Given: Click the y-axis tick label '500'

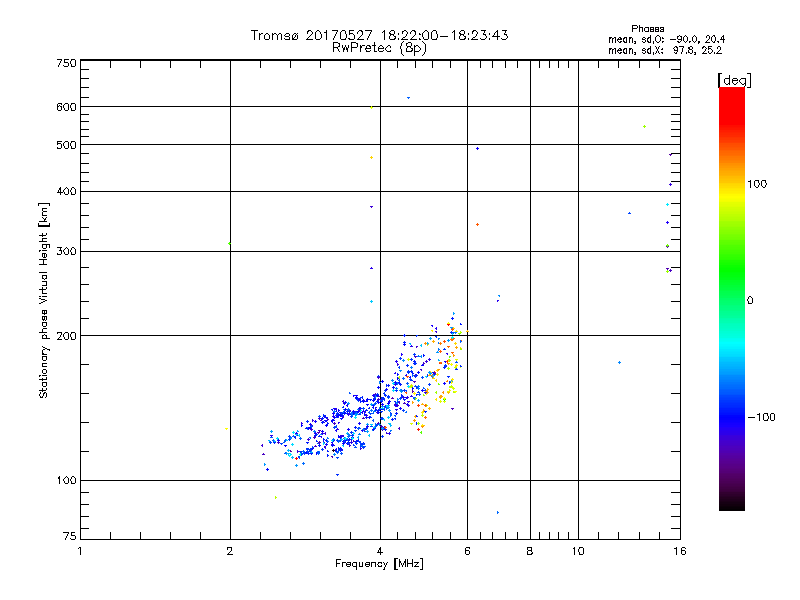Looking at the screenshot, I should coord(66,145).
